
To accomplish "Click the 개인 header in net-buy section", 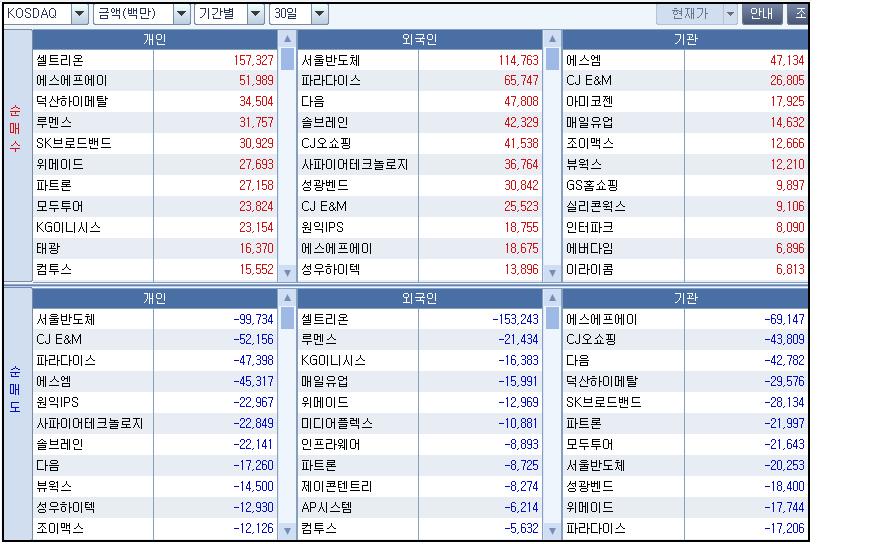I will coord(154,39).
